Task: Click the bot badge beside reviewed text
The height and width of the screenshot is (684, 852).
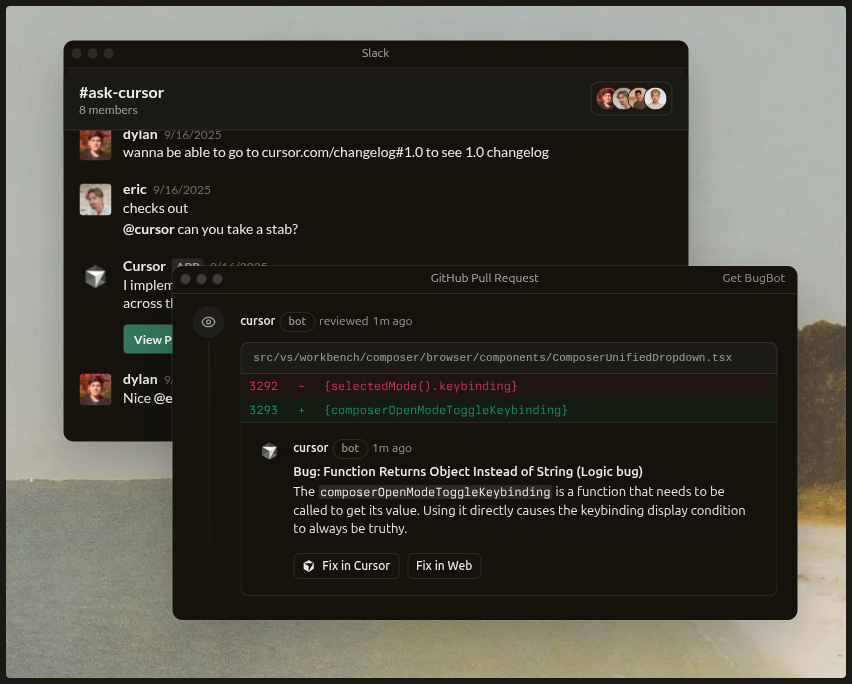Action: coord(297,321)
